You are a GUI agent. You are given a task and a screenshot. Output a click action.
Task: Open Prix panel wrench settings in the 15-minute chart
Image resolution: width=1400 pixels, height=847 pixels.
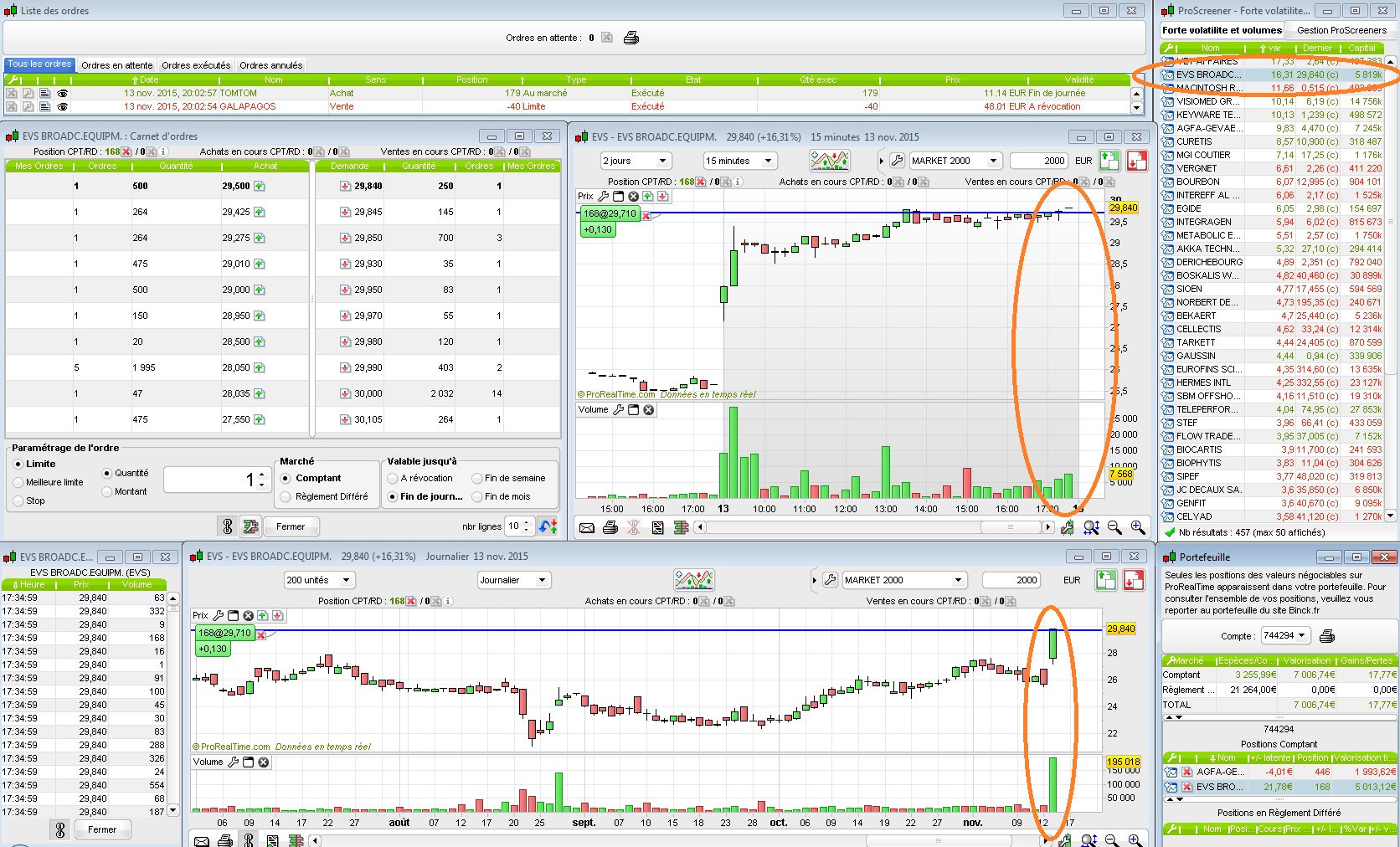pos(603,197)
